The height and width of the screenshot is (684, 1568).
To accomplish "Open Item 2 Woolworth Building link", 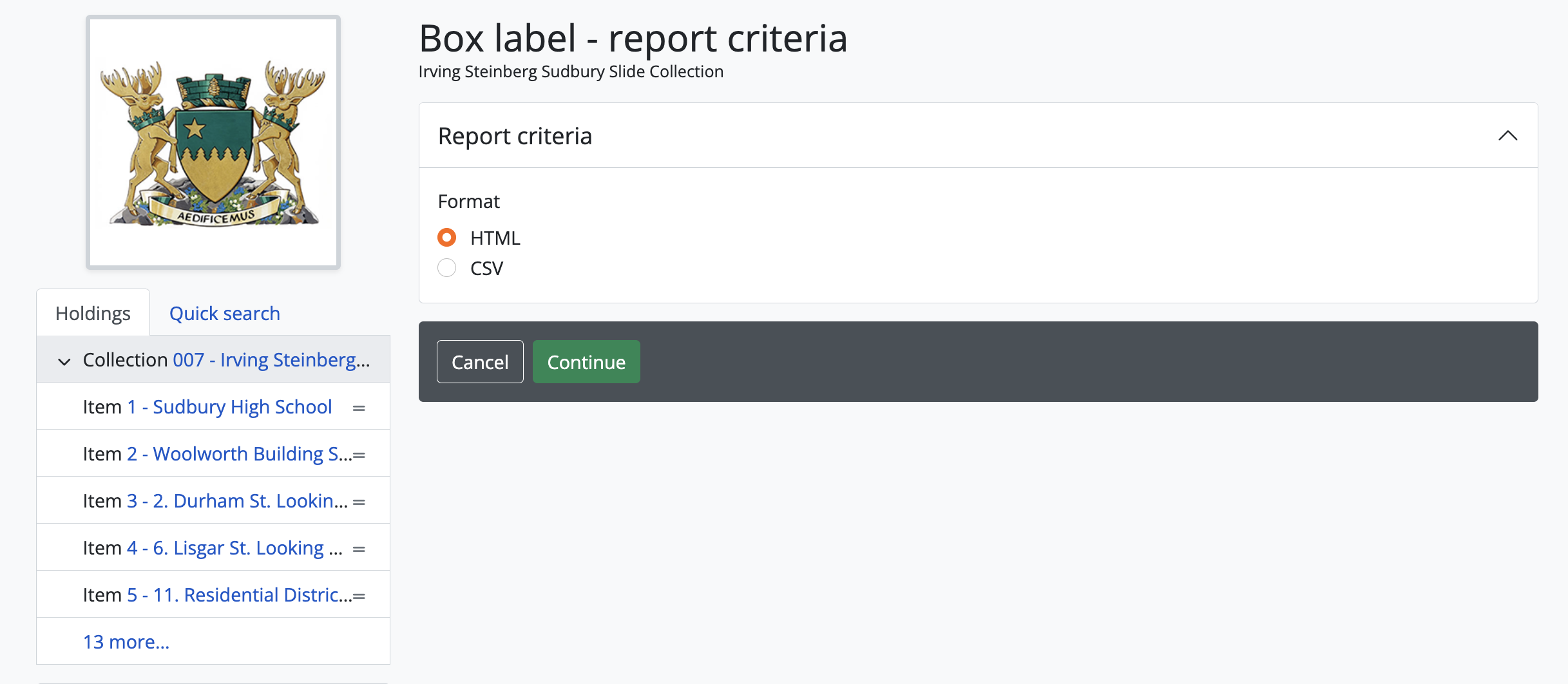I will tap(251, 454).
